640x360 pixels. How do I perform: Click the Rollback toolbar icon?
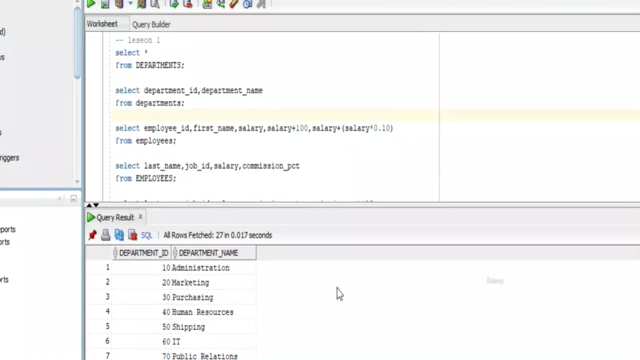click(x=188, y=4)
